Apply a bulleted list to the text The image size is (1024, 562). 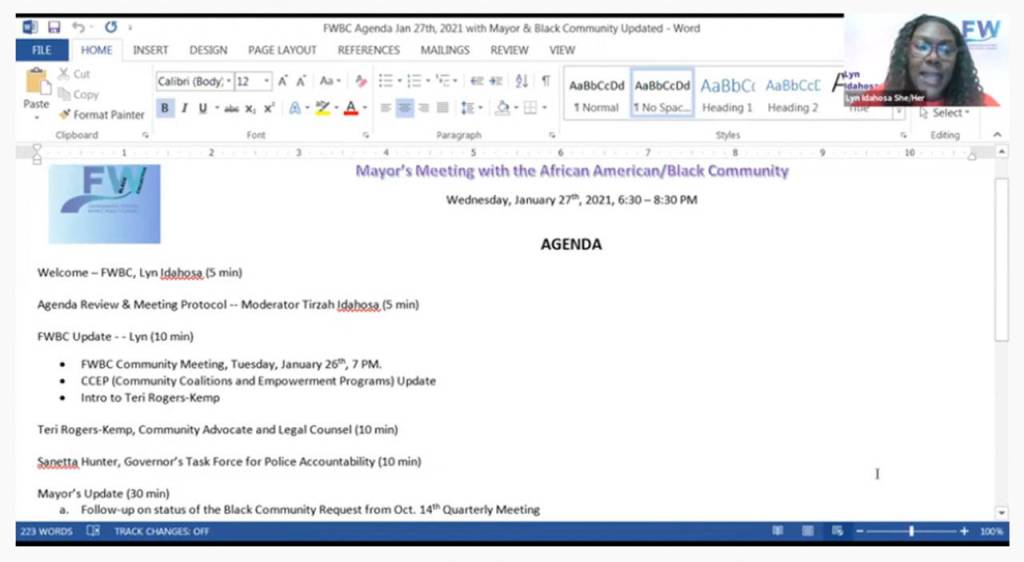click(386, 81)
